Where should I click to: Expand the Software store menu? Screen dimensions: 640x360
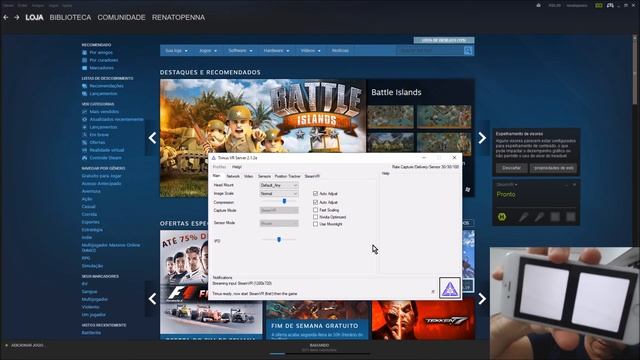click(240, 51)
